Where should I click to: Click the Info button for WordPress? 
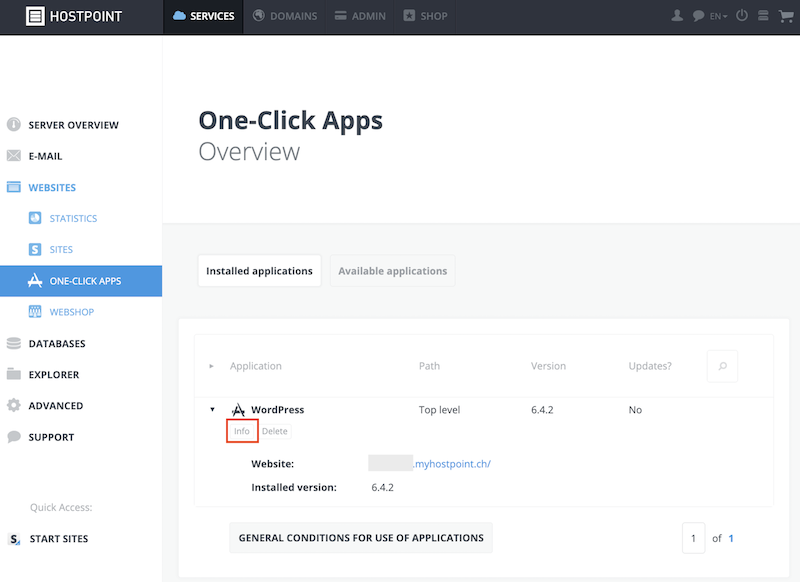pyautogui.click(x=242, y=431)
